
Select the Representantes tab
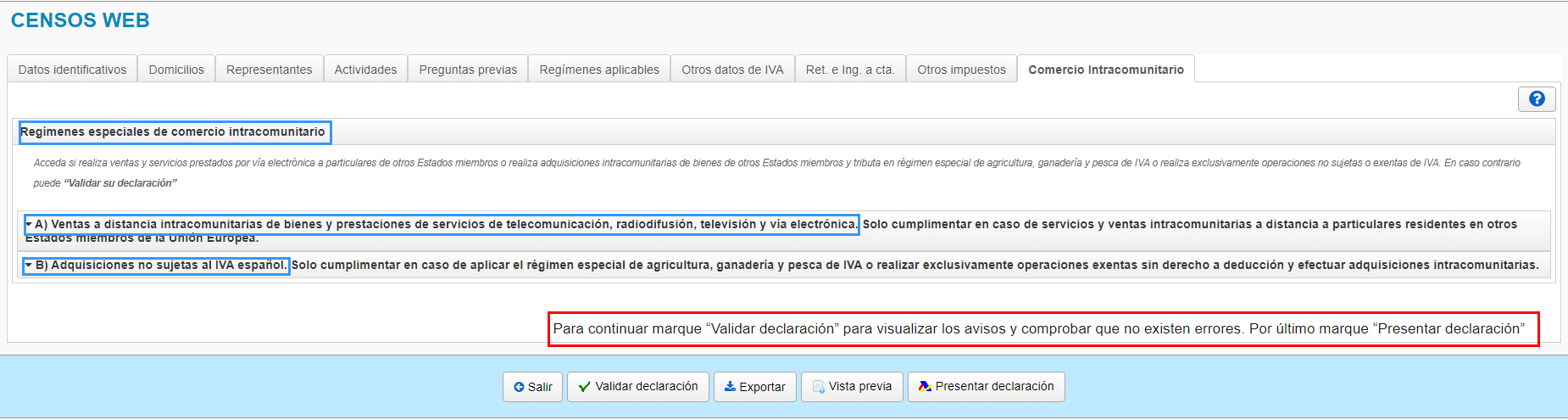click(x=269, y=70)
